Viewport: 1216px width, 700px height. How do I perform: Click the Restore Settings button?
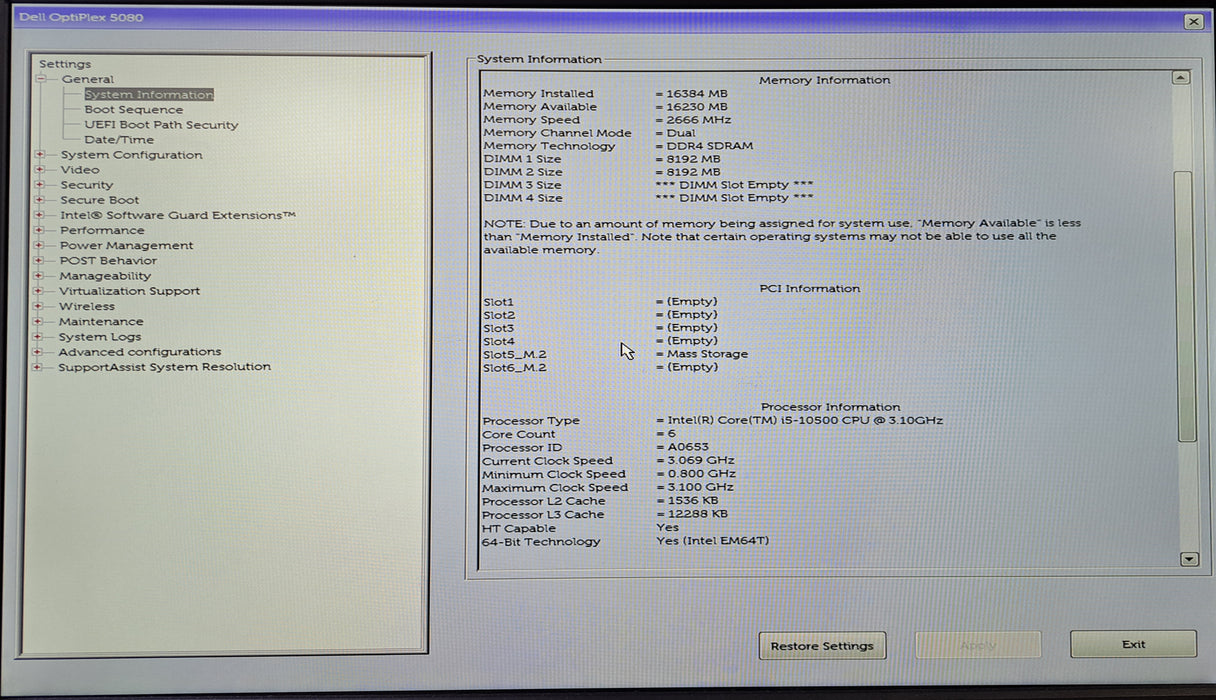point(822,646)
